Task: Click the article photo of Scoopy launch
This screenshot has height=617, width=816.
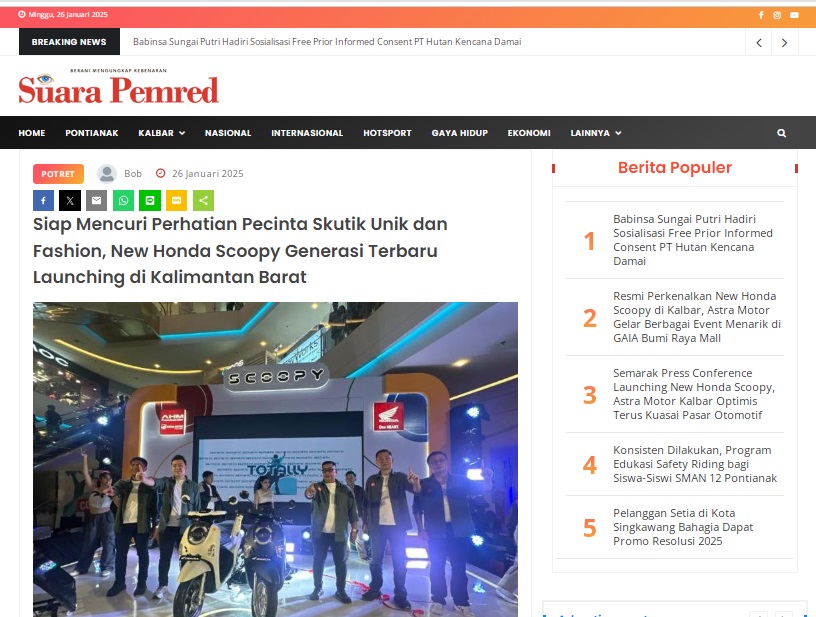Action: [x=275, y=459]
